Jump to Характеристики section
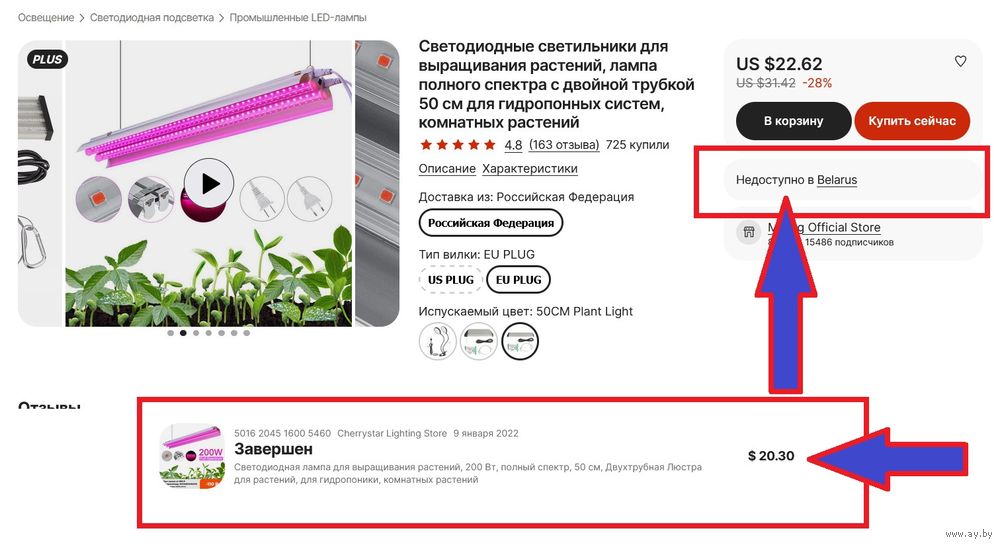 529,168
